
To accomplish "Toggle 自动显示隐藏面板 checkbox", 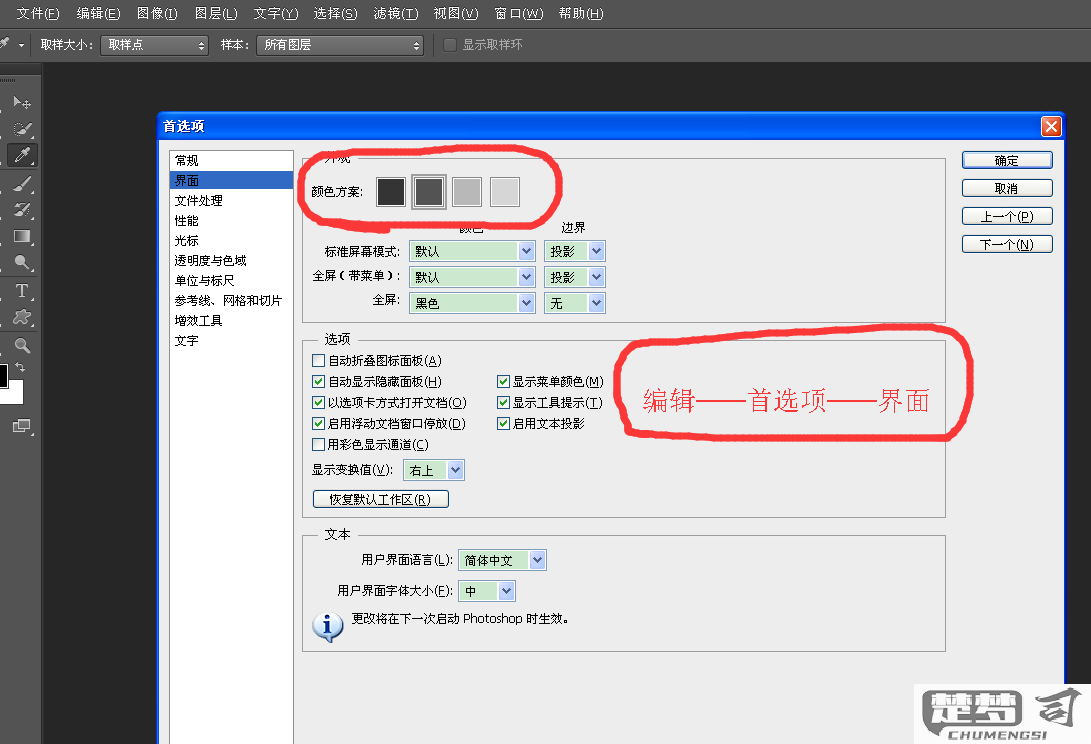I will [319, 381].
